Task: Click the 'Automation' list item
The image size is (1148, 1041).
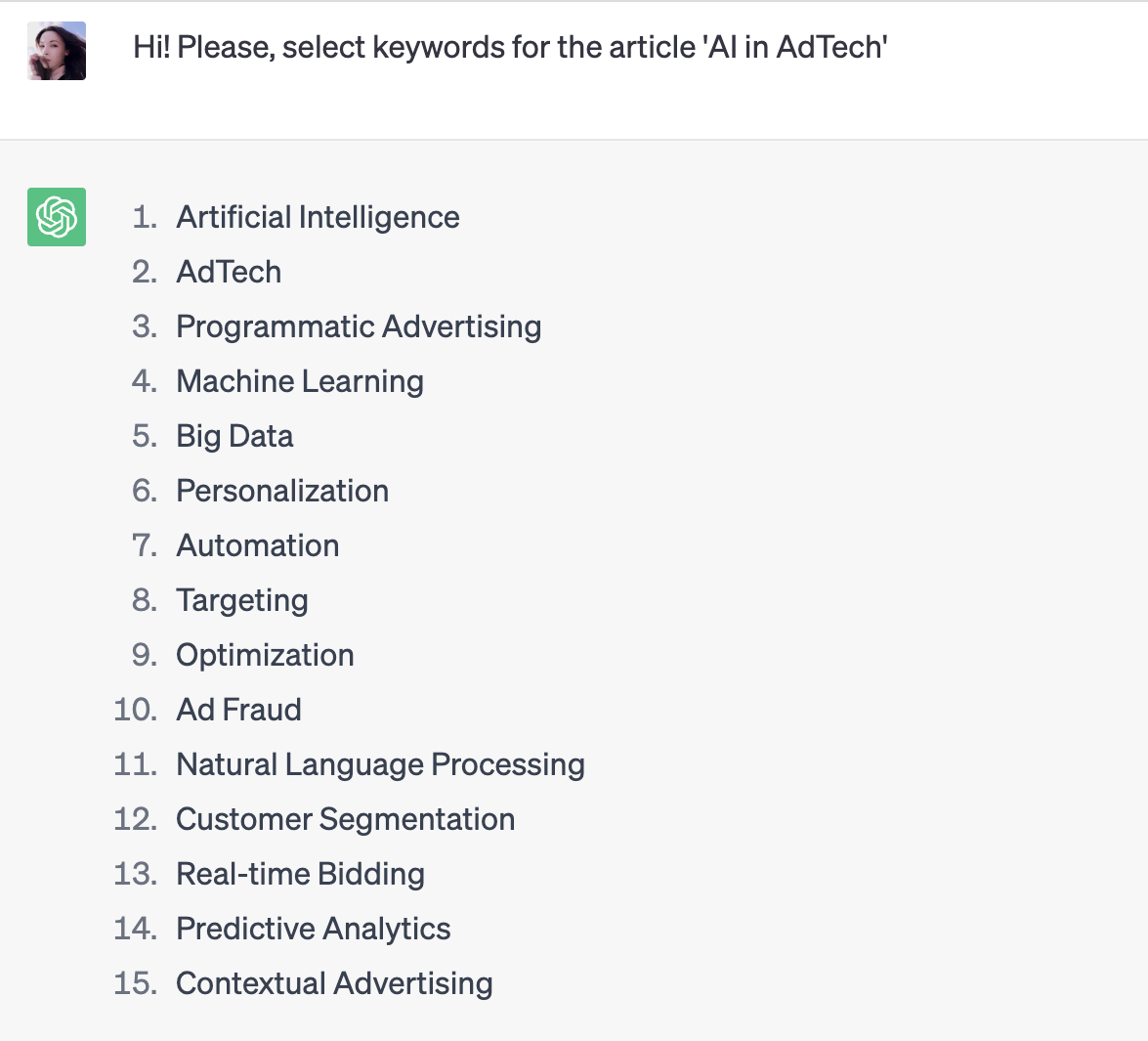Action: [258, 545]
